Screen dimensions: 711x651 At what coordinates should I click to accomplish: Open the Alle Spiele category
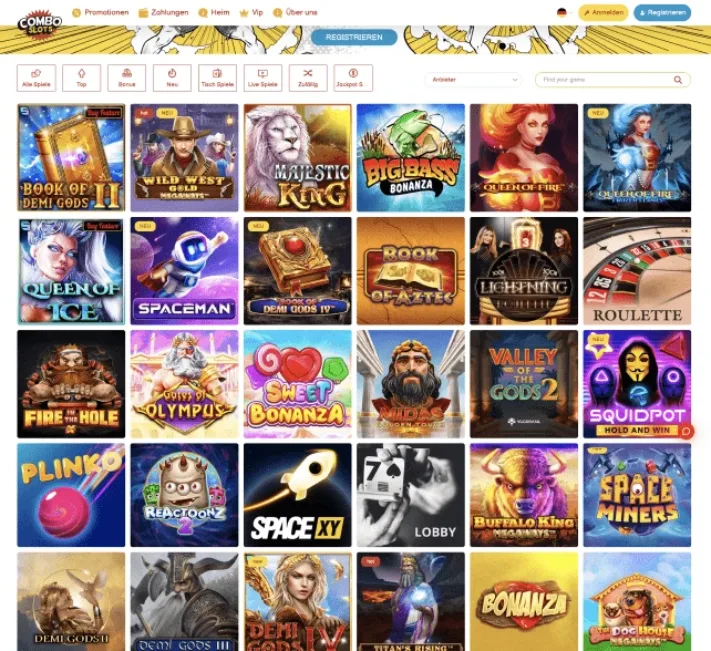(36, 78)
